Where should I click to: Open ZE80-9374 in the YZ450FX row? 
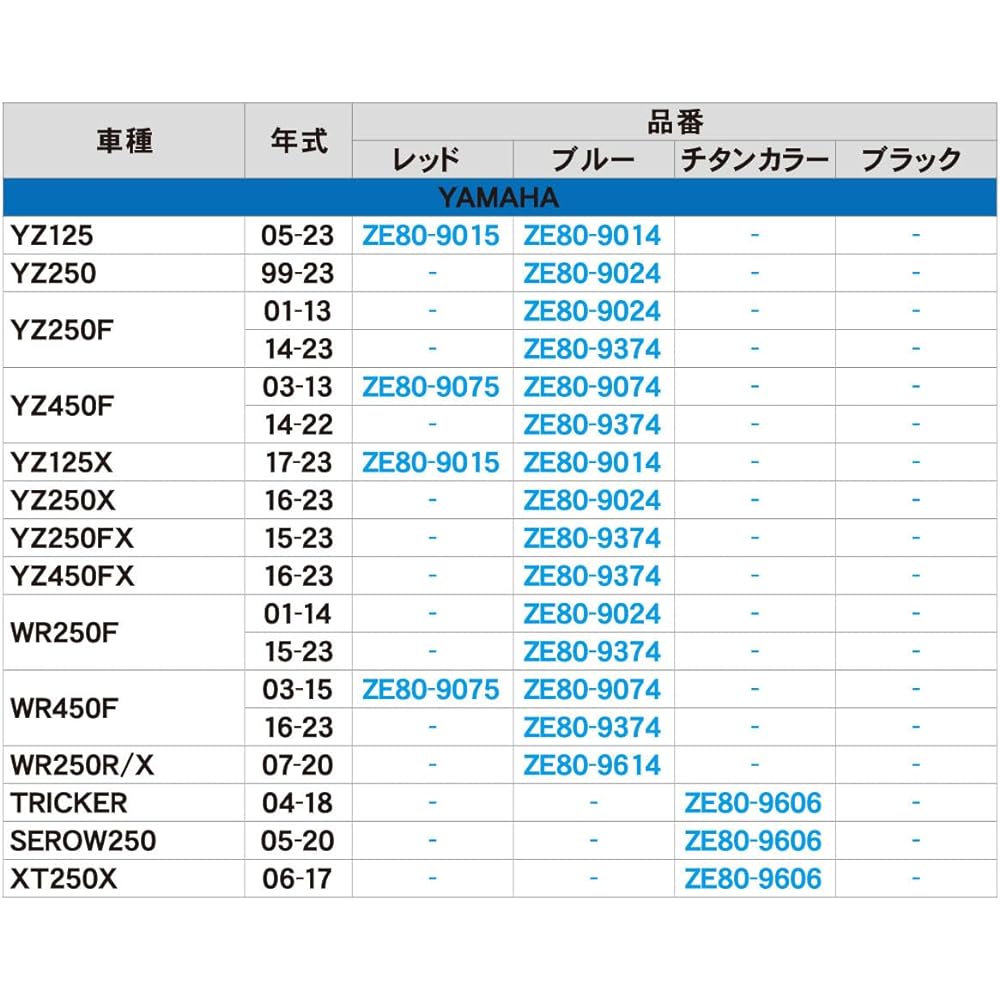tap(592, 576)
